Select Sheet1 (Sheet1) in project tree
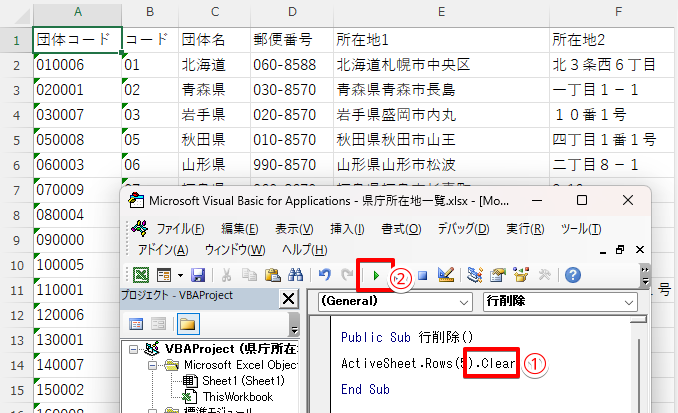 tap(243, 381)
